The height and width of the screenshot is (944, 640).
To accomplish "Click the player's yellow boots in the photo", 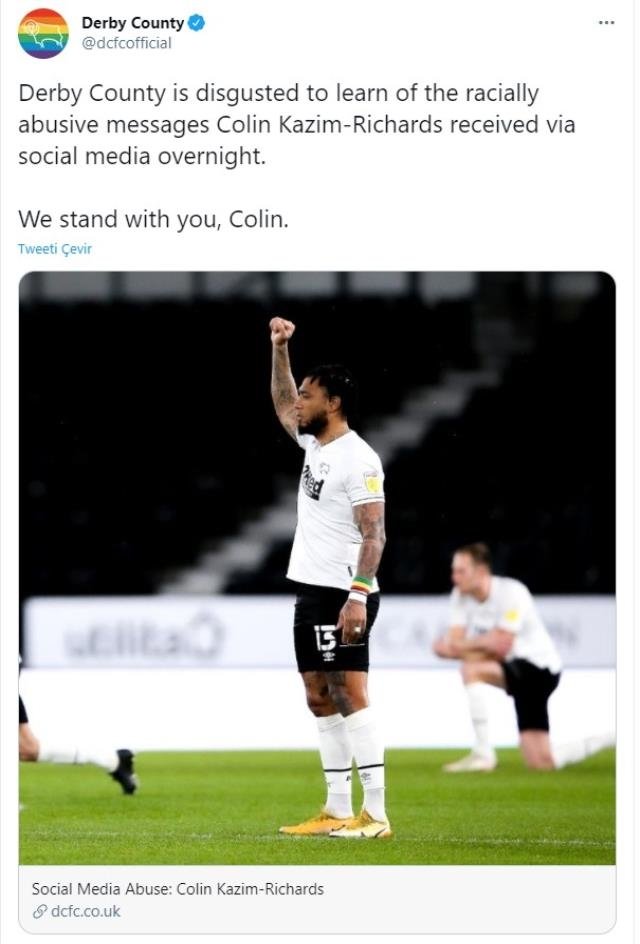I will click(x=335, y=824).
